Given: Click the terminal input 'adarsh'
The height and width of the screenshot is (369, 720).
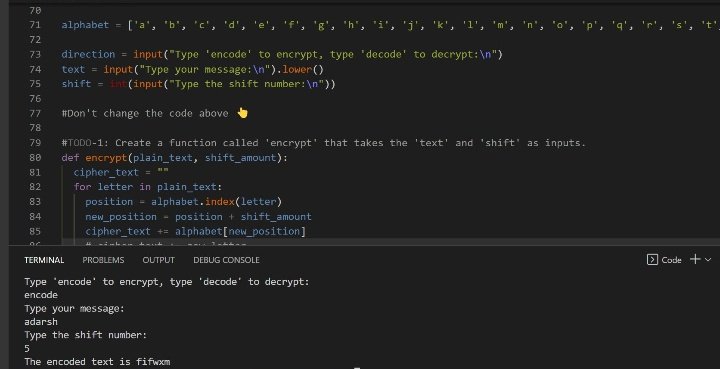Looking at the screenshot, I should click(41, 322).
